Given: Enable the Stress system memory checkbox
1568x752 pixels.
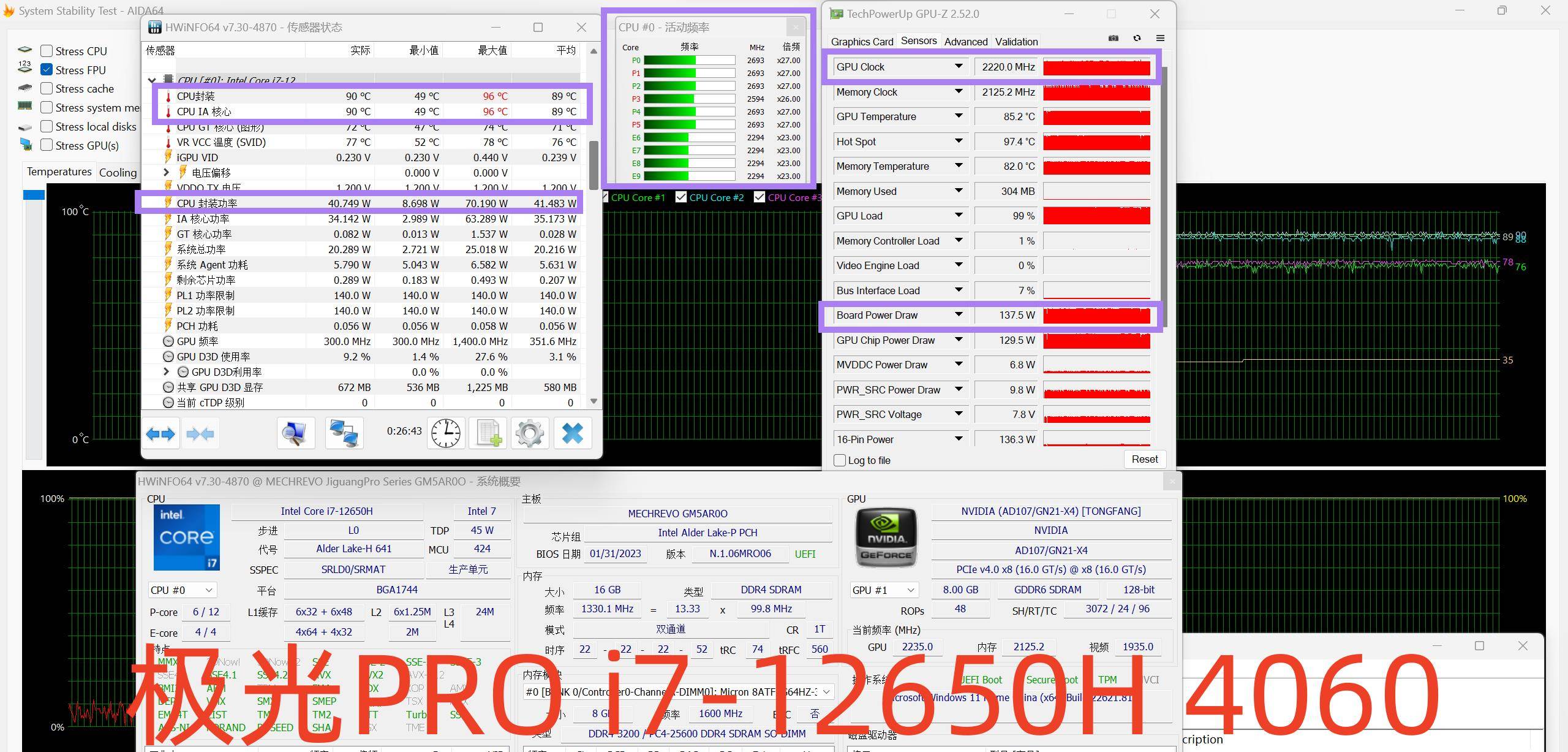Looking at the screenshot, I should click(47, 108).
